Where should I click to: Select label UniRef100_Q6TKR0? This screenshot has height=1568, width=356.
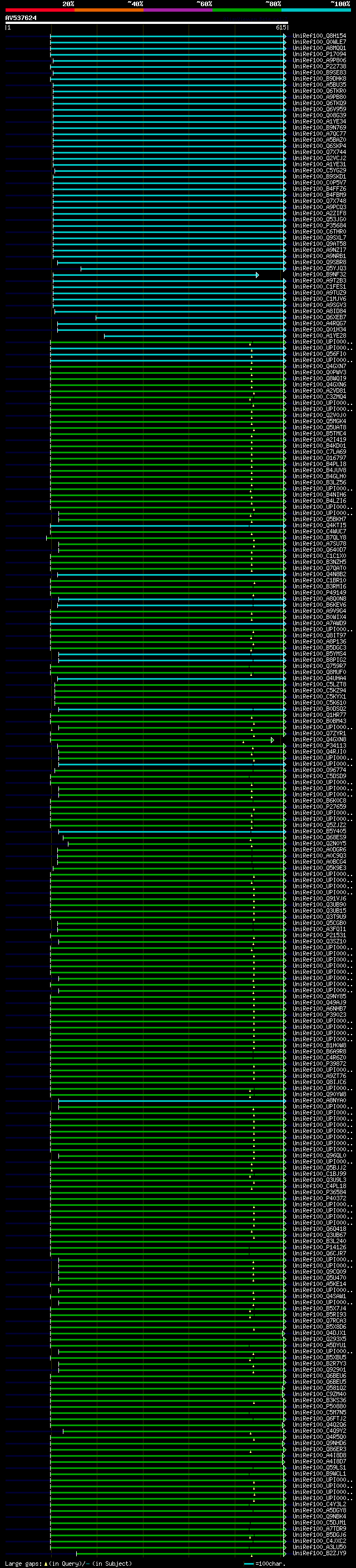319,91
